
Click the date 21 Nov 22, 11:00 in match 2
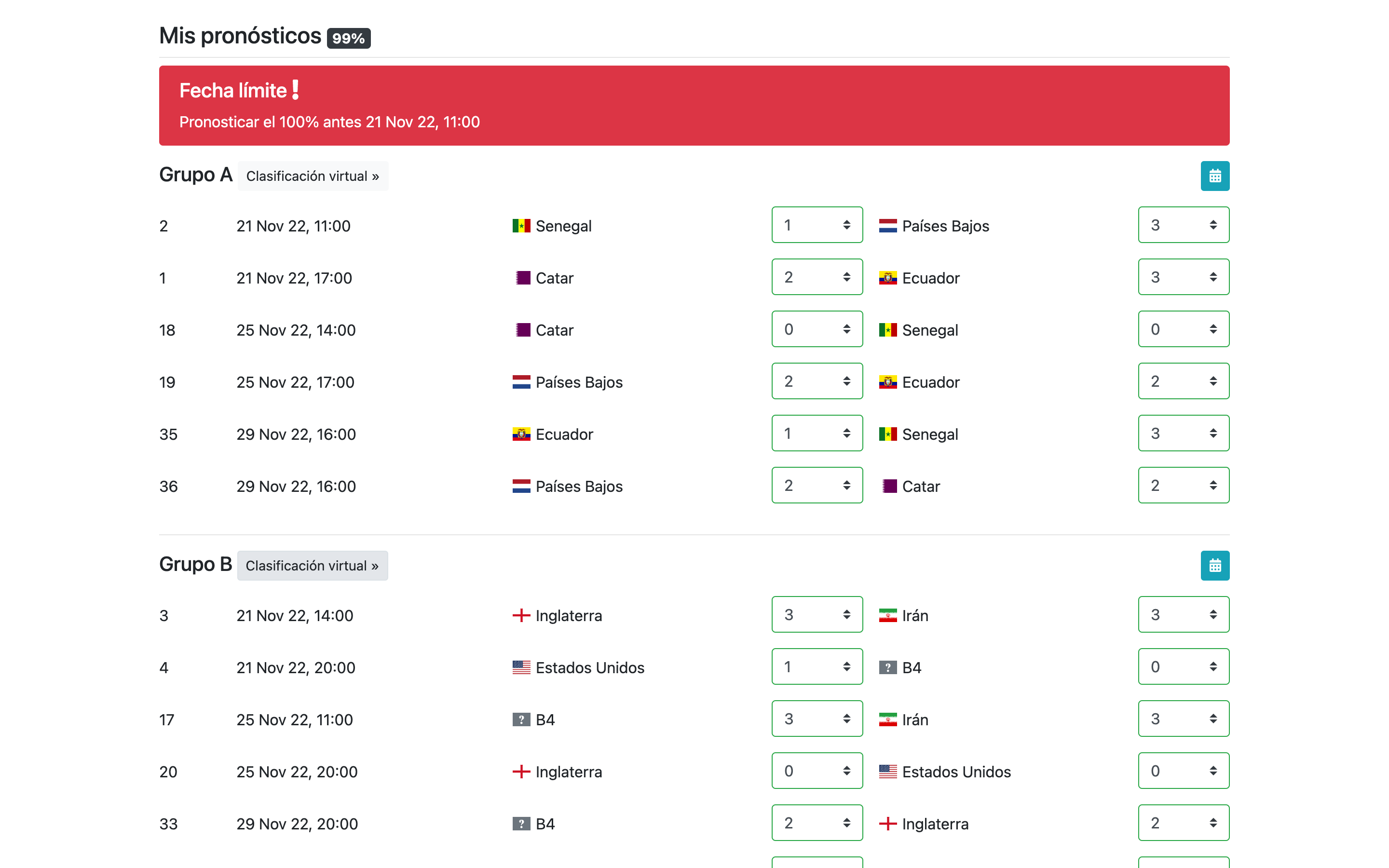pos(293,226)
